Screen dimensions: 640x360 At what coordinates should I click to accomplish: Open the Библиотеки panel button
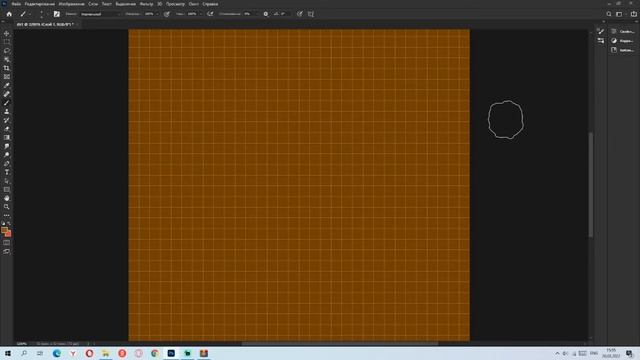623,50
